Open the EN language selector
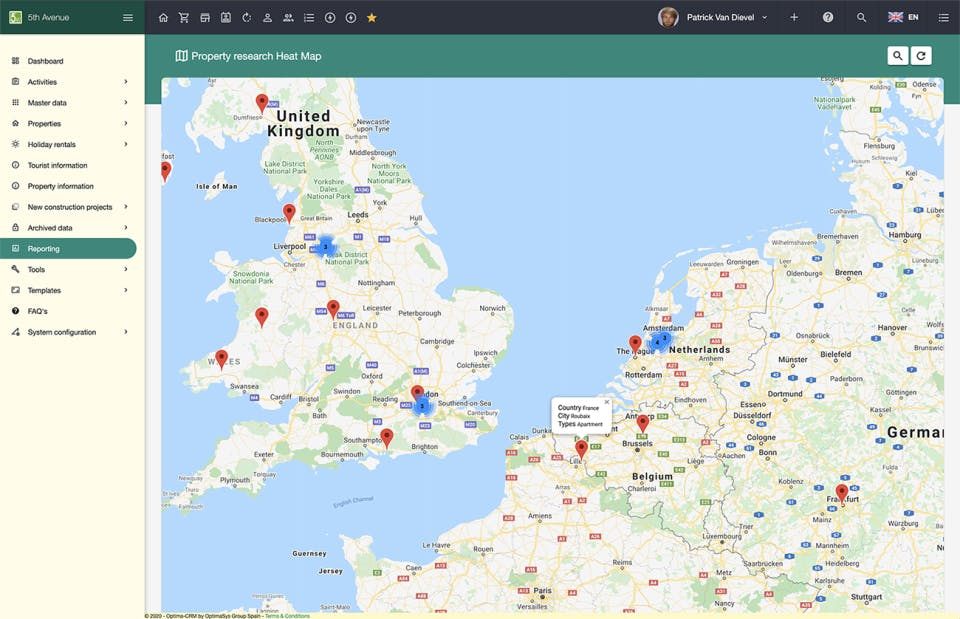Screen dimensions: 960x619 coord(904,17)
